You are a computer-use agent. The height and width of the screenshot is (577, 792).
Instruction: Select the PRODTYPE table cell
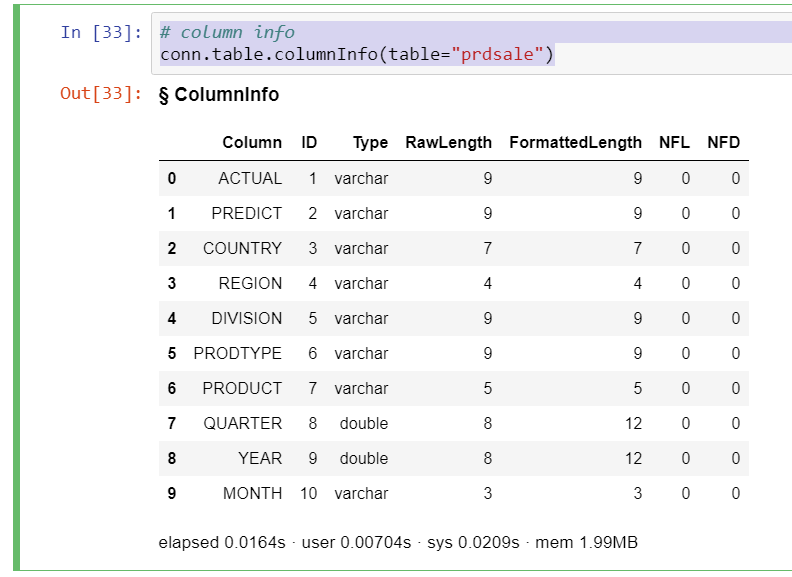point(238,353)
